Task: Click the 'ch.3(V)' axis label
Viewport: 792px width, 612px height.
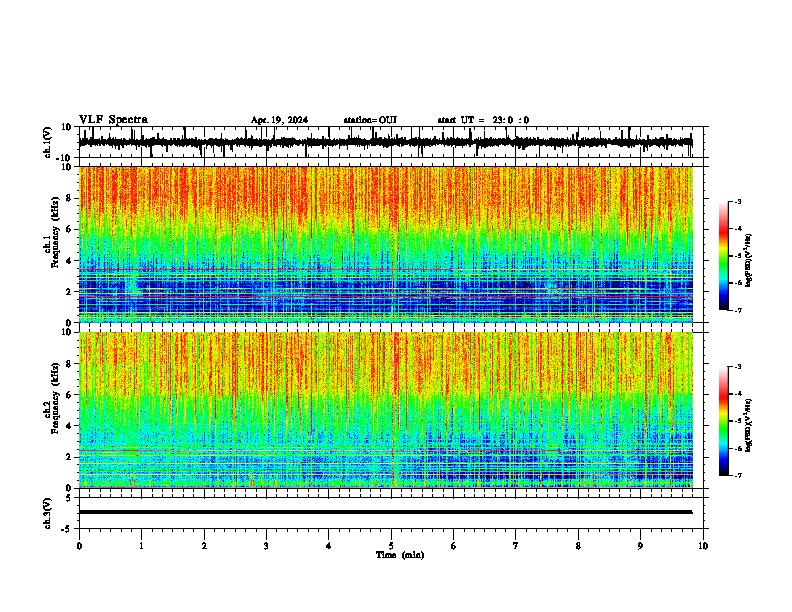Action: click(x=48, y=513)
